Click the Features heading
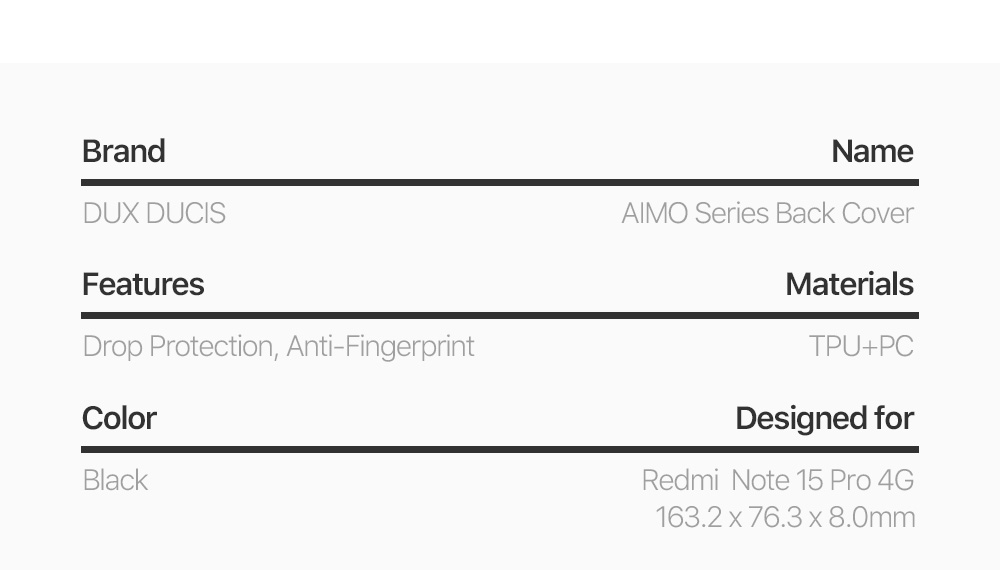Screen dimensions: 1000x570 click(143, 285)
